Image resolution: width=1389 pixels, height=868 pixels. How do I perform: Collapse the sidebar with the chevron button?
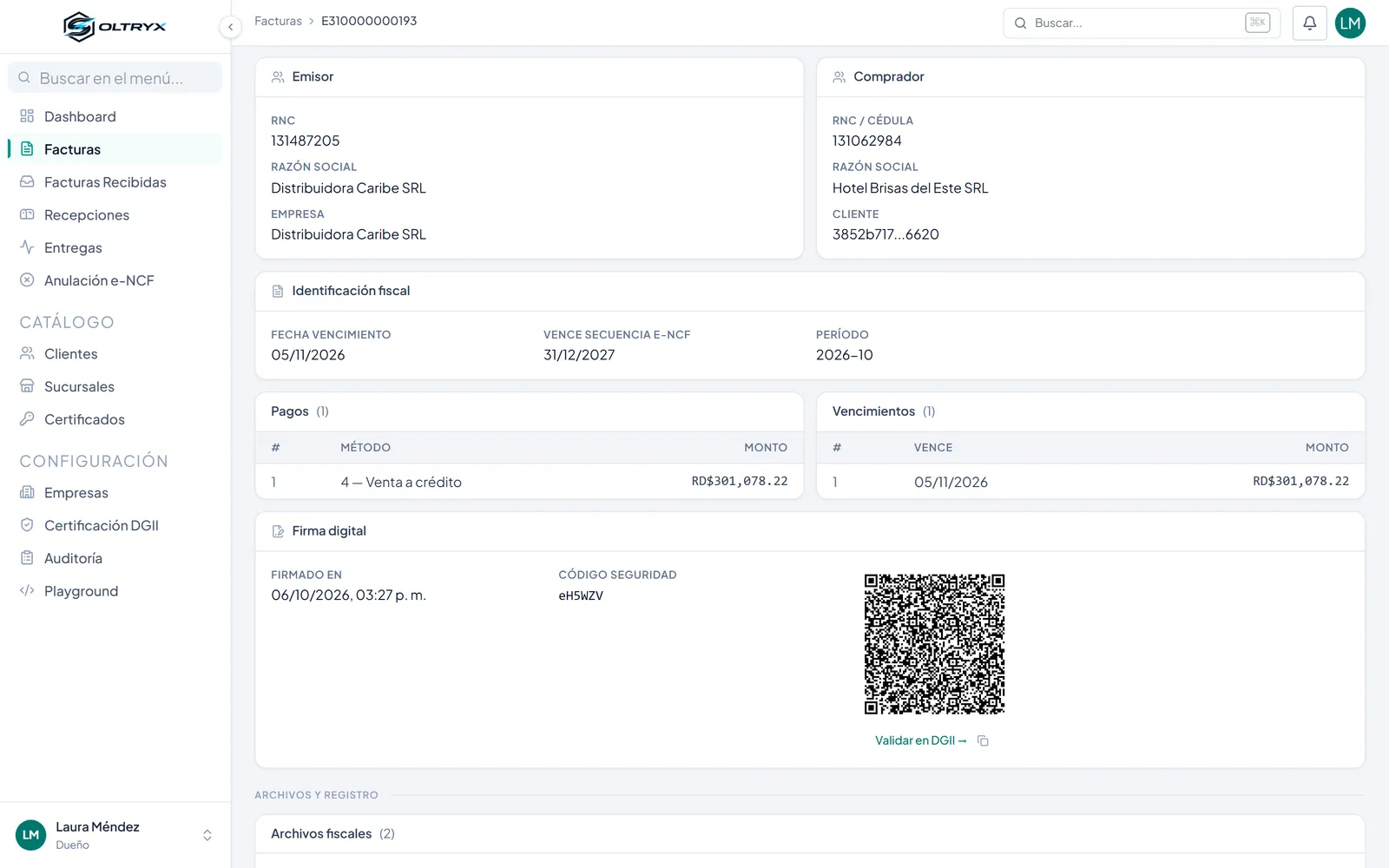pyautogui.click(x=230, y=27)
